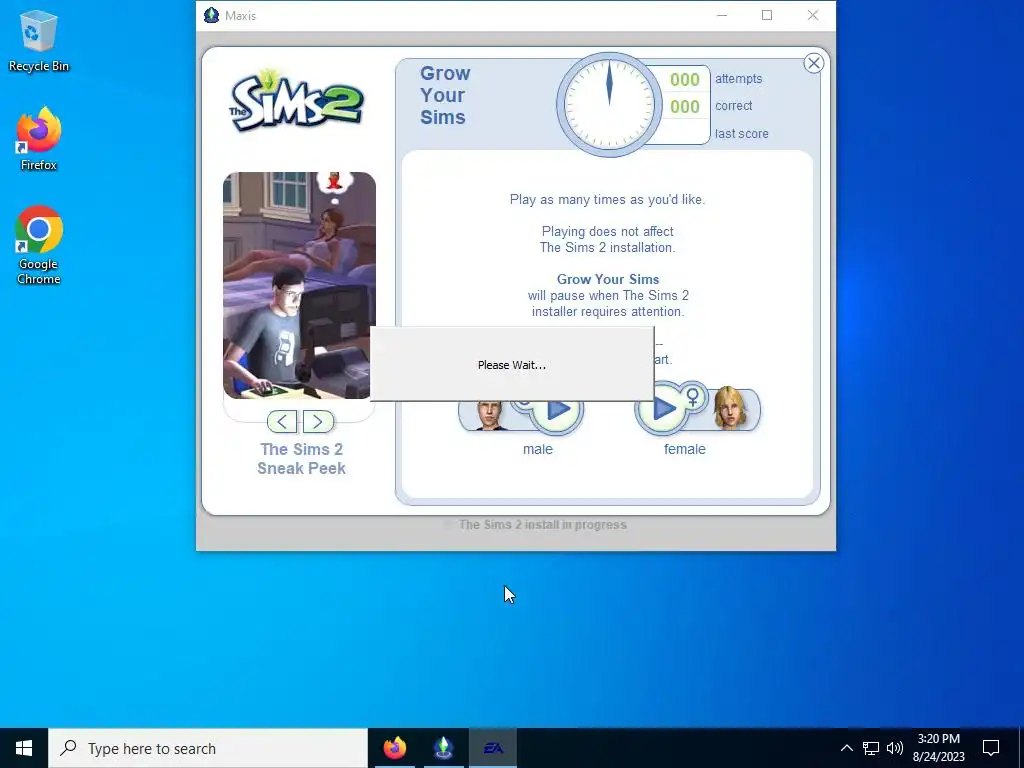Close the Maxis window
1024x768 pixels.
click(813, 15)
